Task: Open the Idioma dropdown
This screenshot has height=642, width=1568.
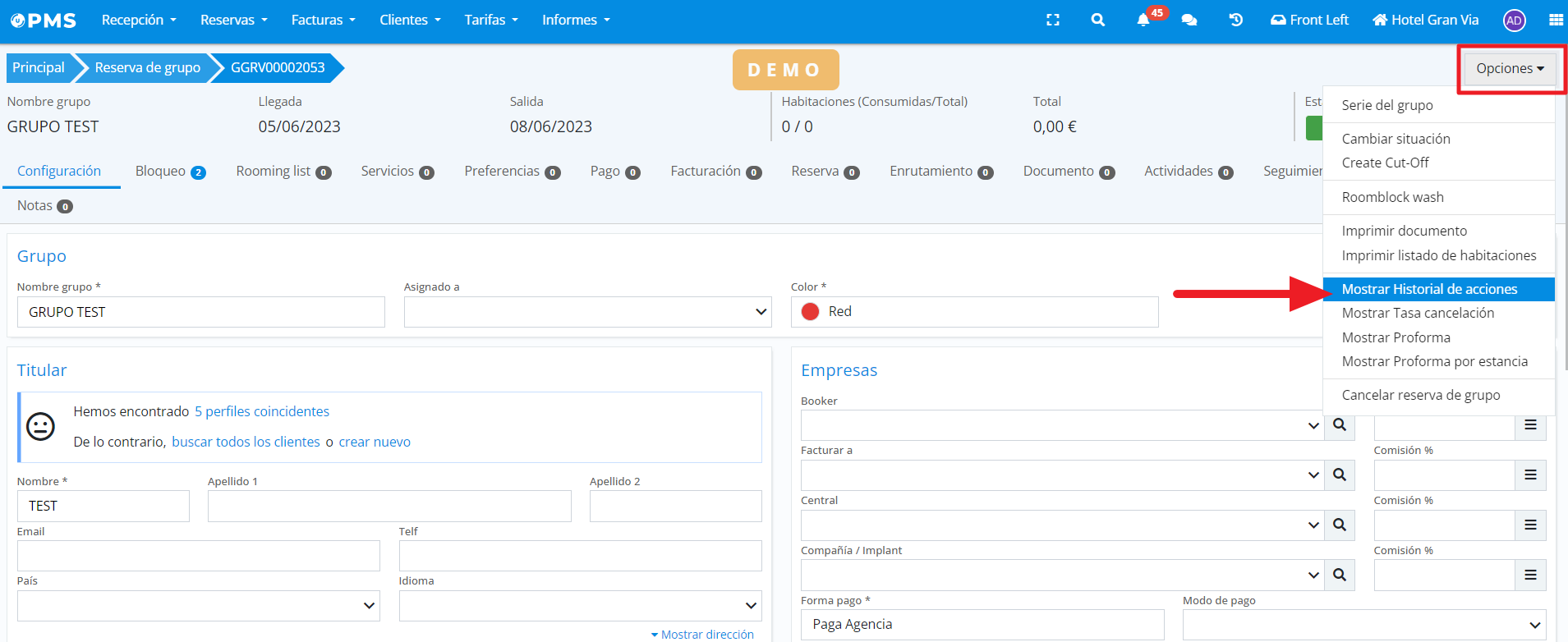Action: [580, 606]
